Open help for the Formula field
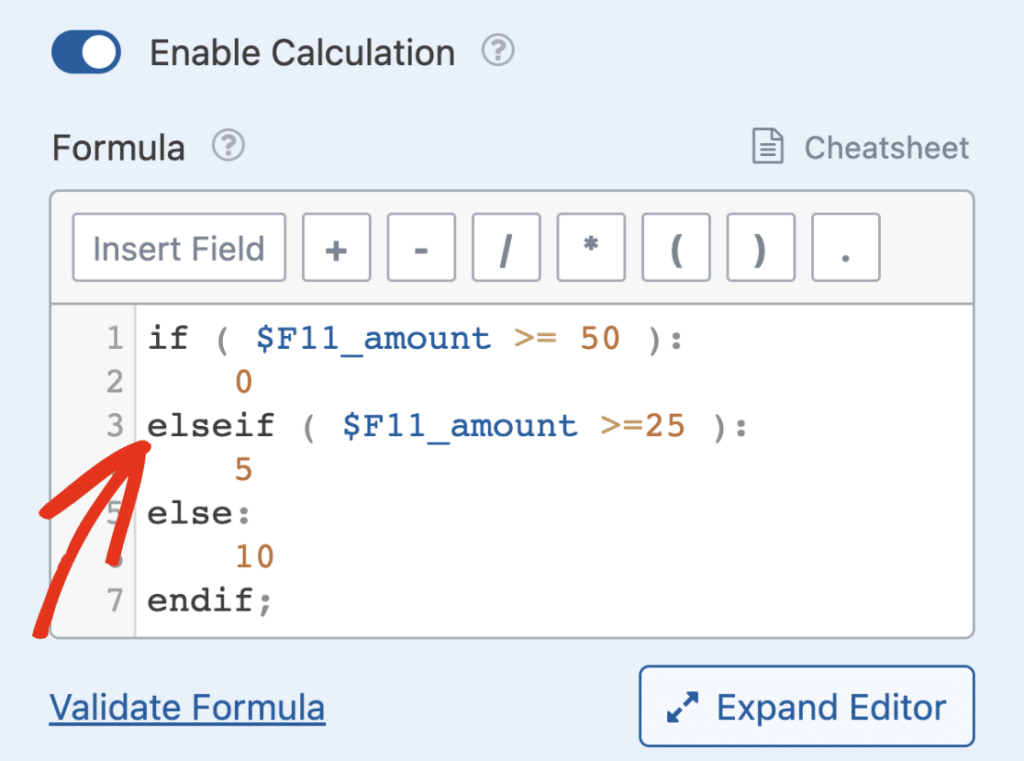This screenshot has width=1024, height=761. coord(228,147)
